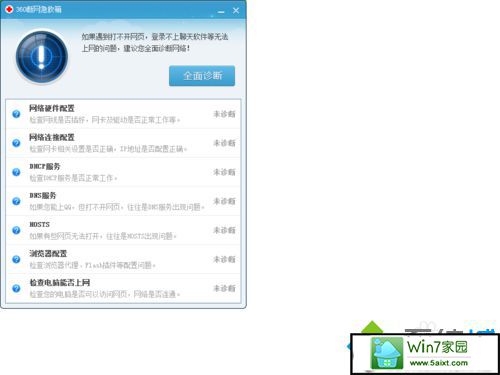Click 未诊断 status in 网络硬件配置 row
The height and width of the screenshot is (375, 500).
224,114
